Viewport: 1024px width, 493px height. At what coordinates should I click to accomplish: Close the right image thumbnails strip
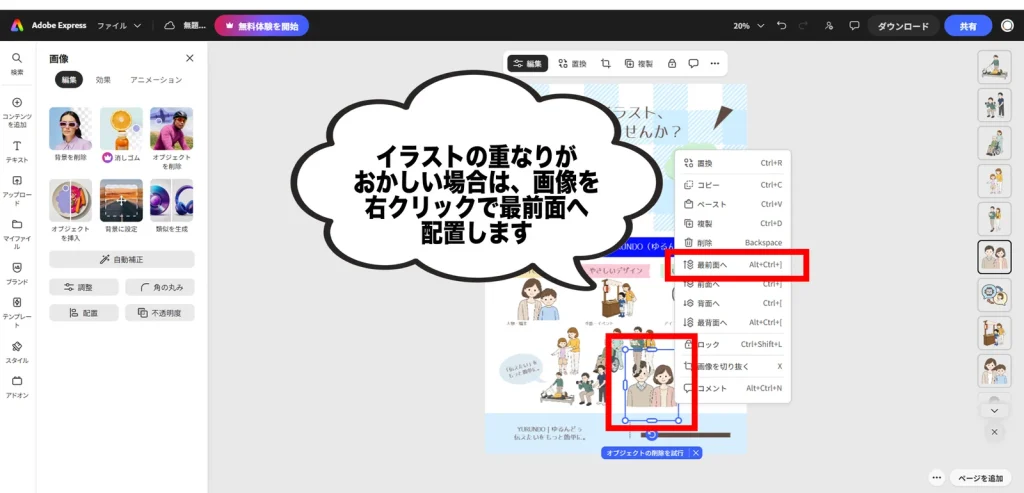[995, 432]
